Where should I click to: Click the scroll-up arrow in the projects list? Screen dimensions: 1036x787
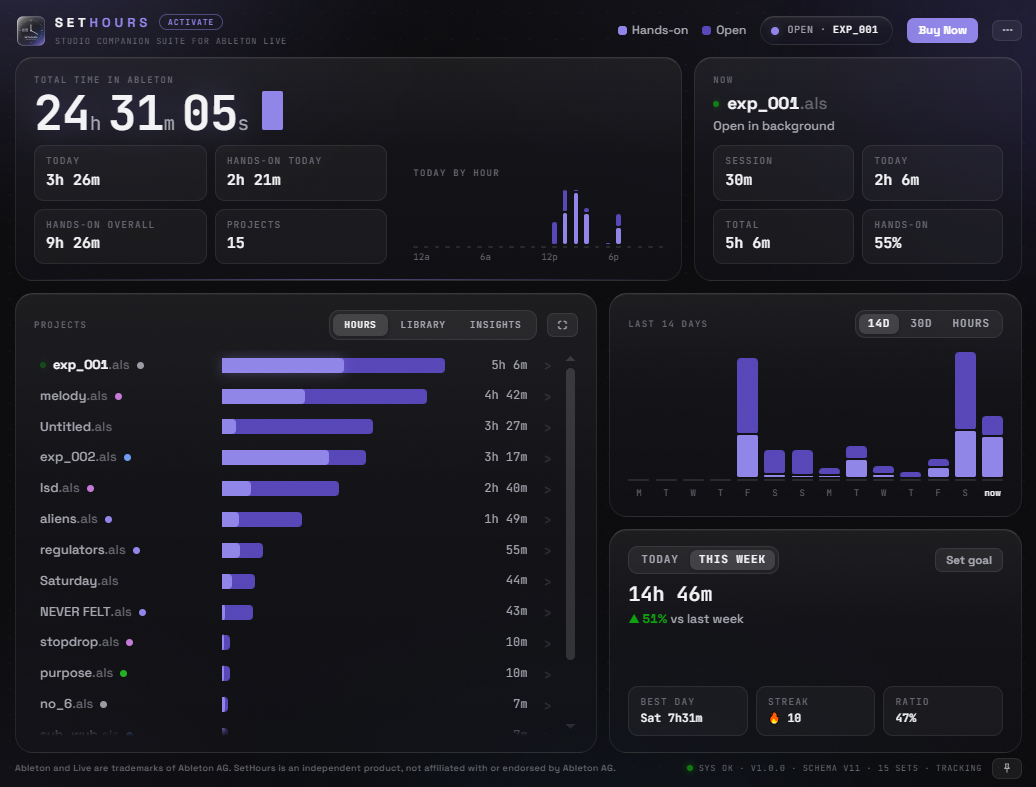570,359
